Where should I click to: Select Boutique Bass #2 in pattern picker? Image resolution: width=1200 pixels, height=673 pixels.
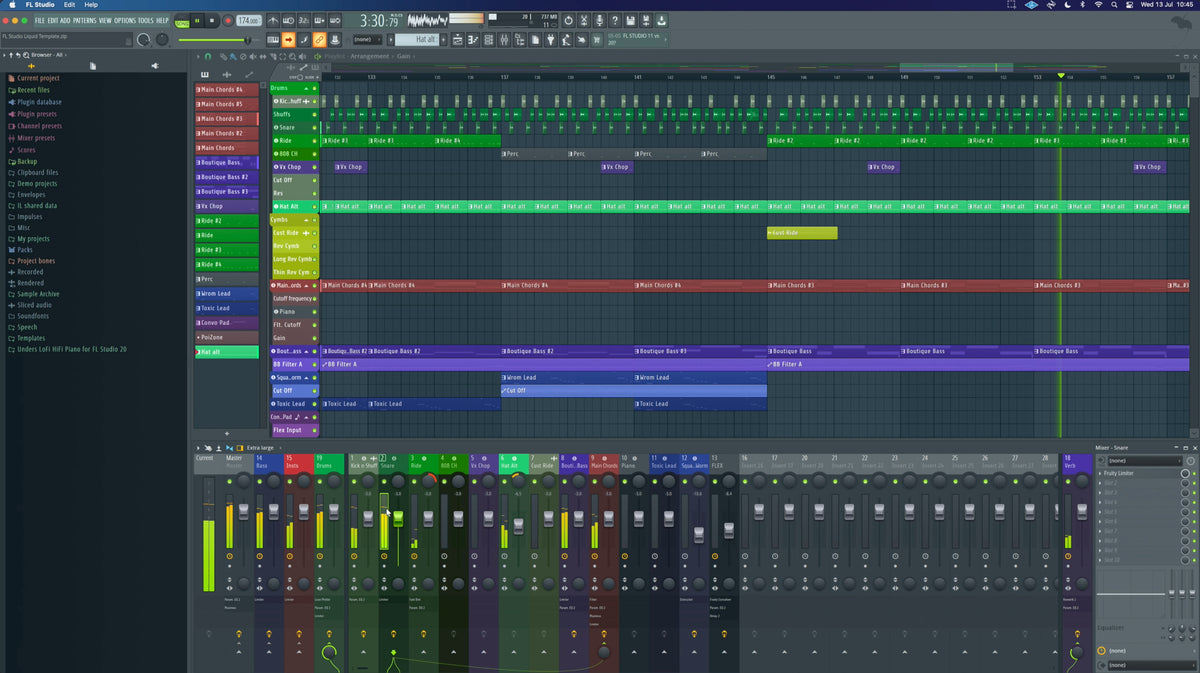[x=227, y=177]
